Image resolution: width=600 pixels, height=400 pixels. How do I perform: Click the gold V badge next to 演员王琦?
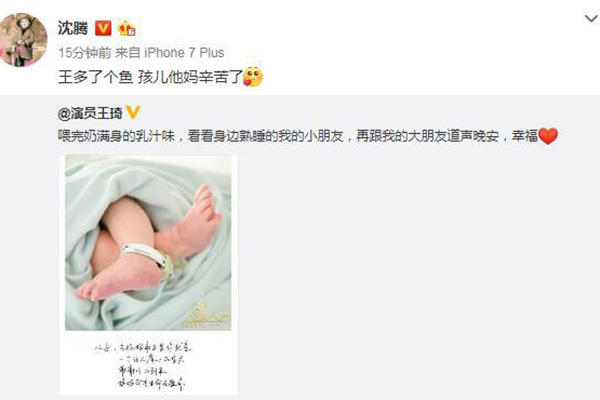point(133,113)
